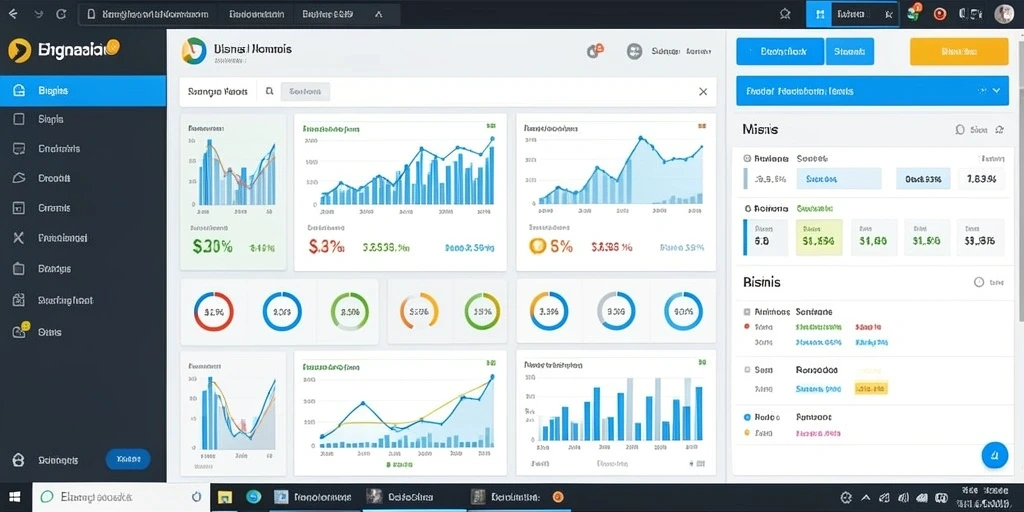Click the round blue floating action button

coord(995,455)
